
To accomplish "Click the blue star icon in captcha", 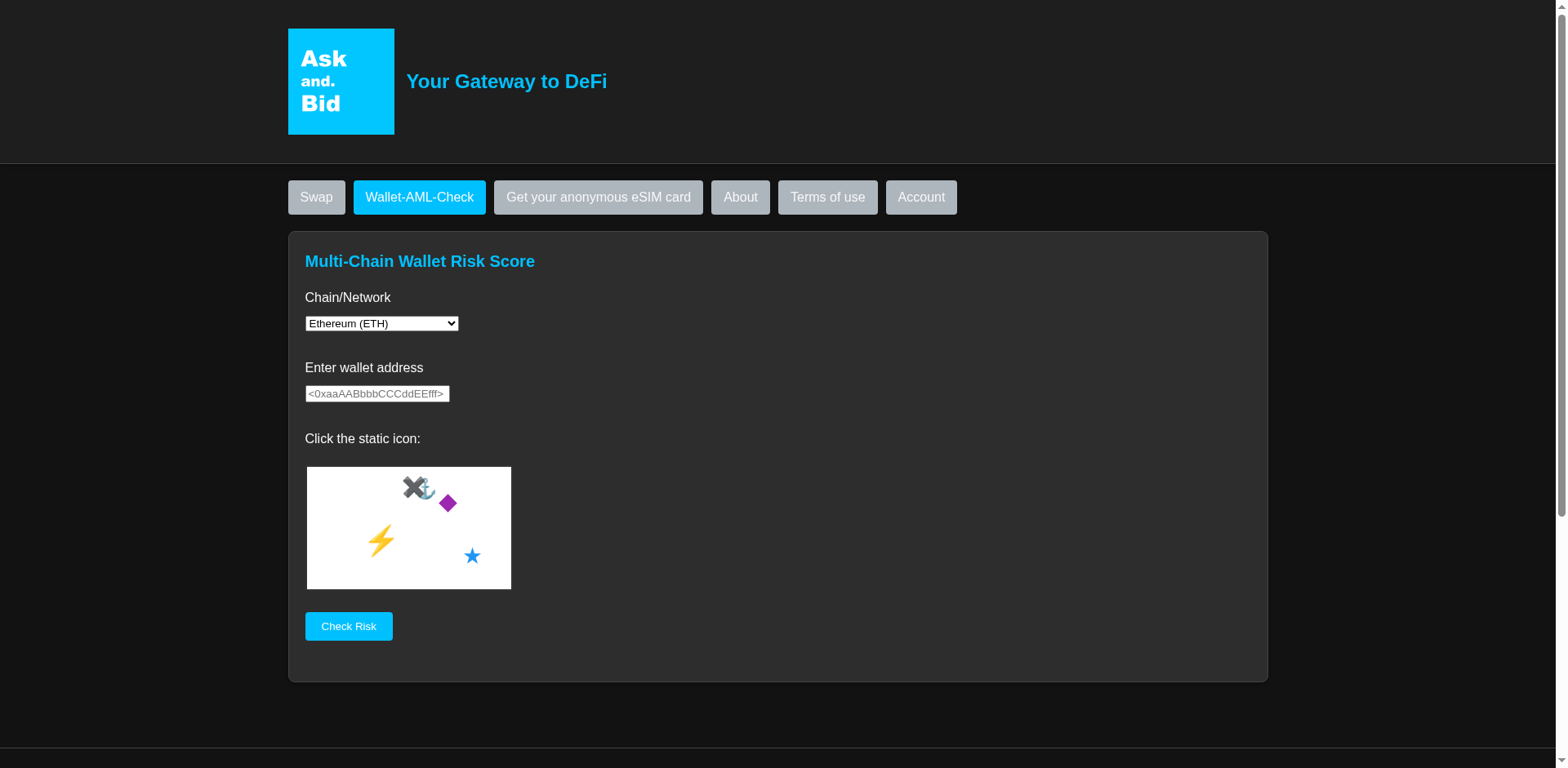I will (x=472, y=556).
